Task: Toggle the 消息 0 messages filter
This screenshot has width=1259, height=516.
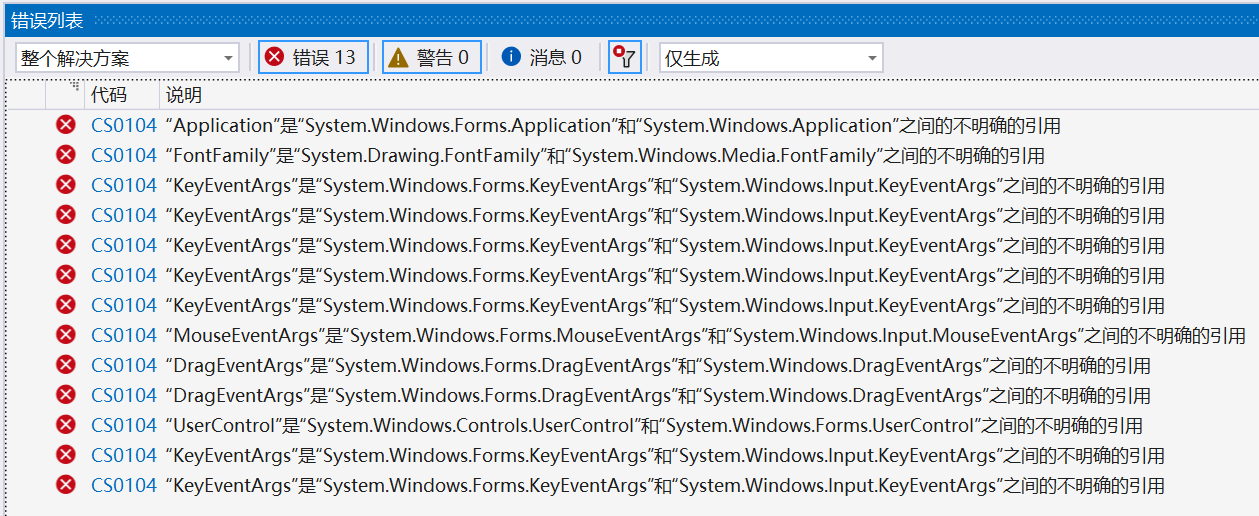Action: coord(543,58)
